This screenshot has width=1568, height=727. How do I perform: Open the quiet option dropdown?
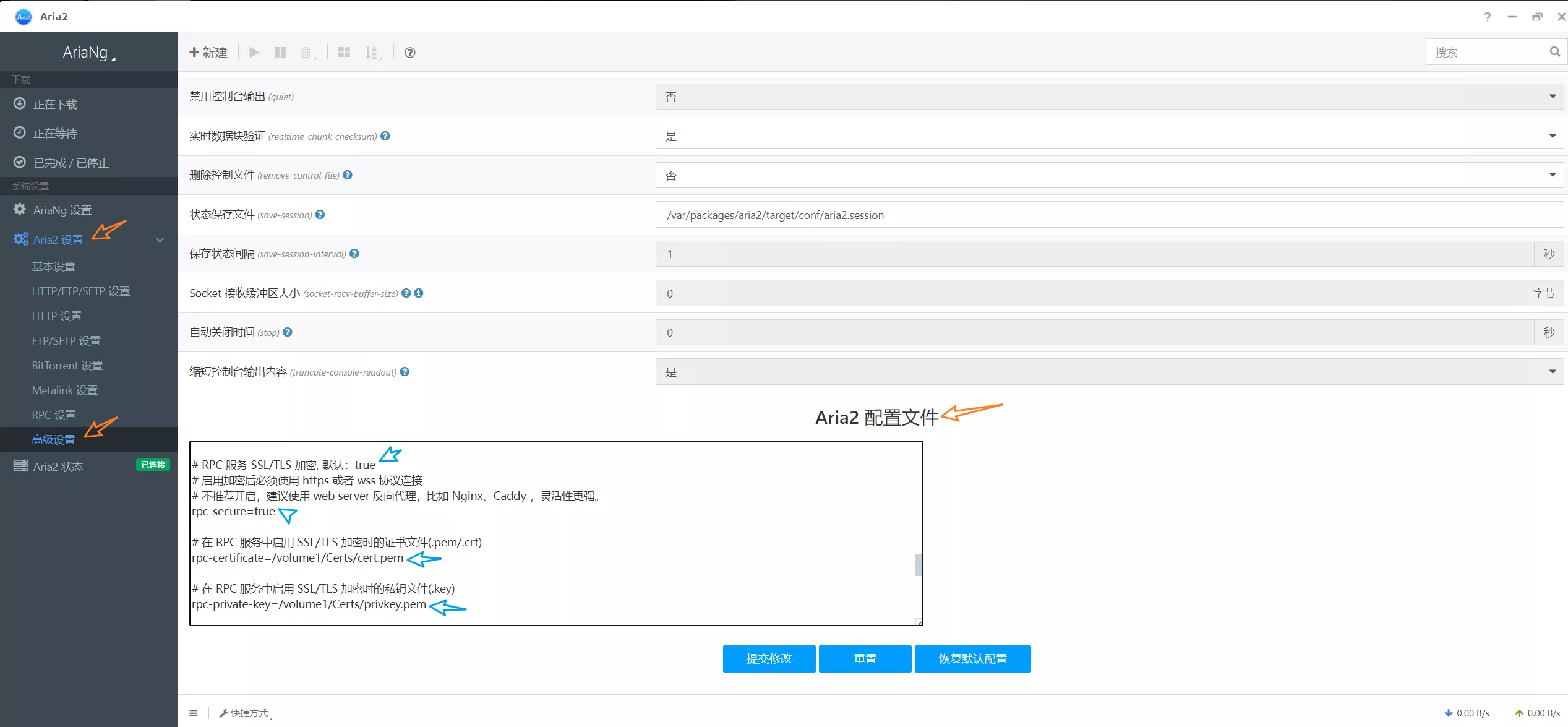[x=1110, y=97]
